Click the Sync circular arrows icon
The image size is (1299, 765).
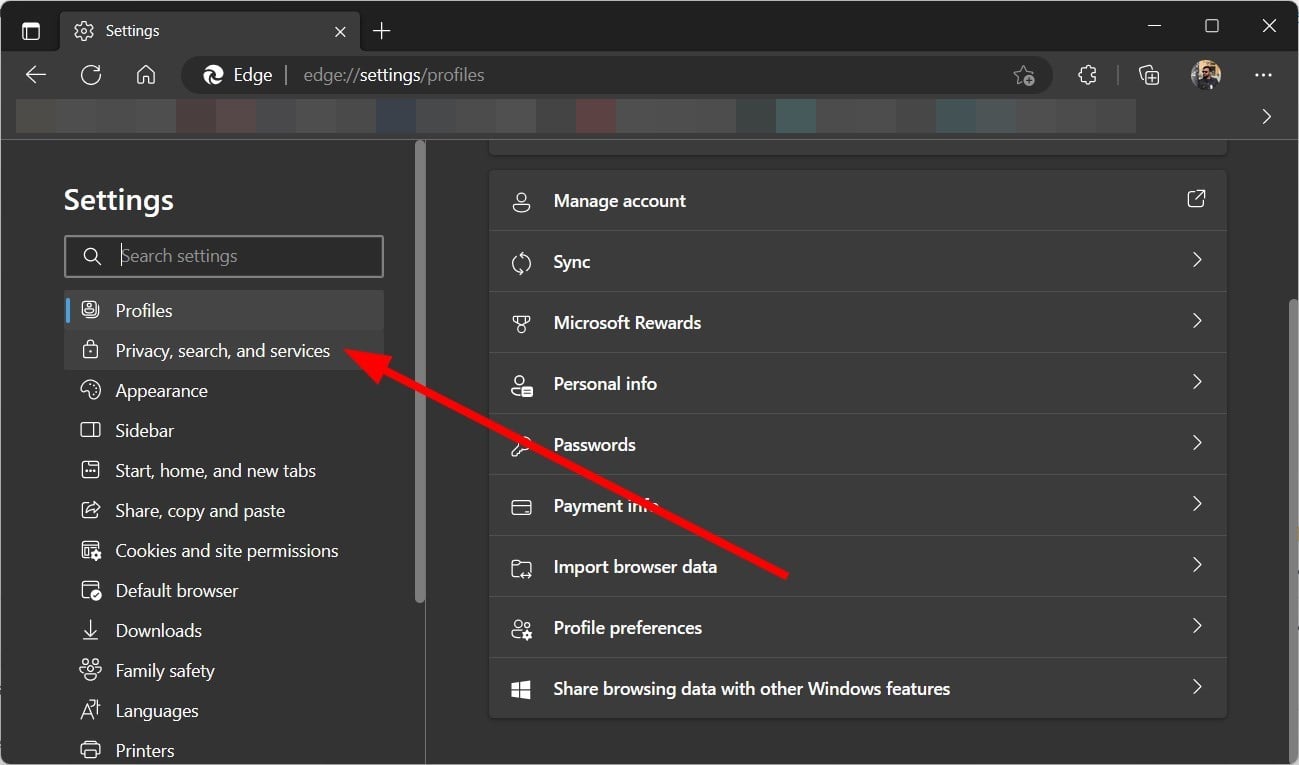[521, 263]
